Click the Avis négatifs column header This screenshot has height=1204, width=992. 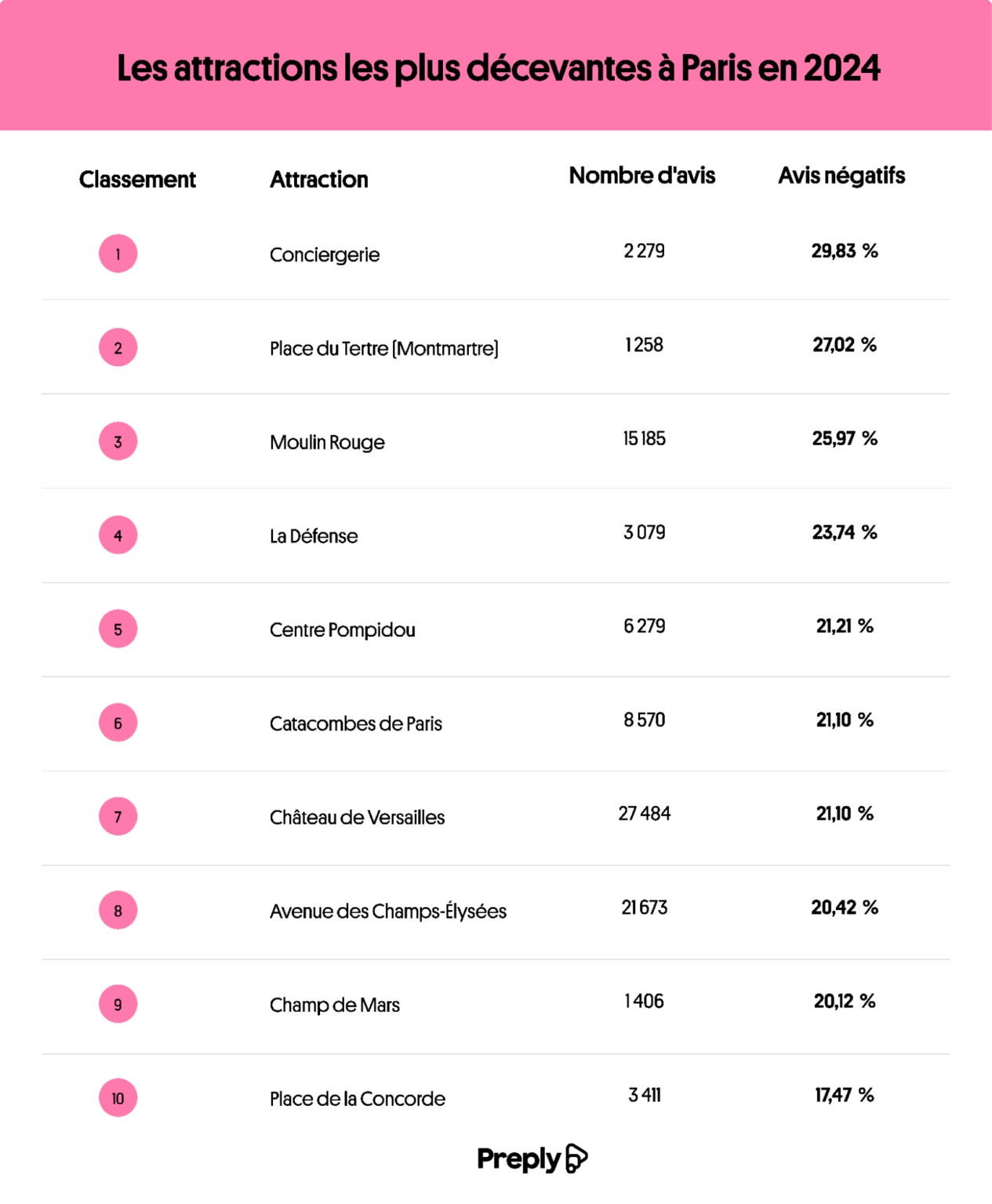coord(841,176)
